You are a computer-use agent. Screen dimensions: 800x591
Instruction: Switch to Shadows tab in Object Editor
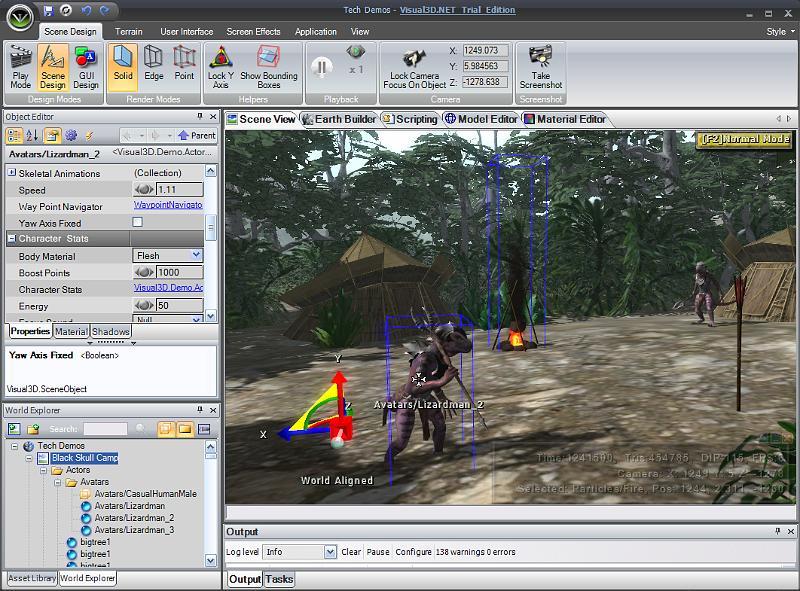110,331
